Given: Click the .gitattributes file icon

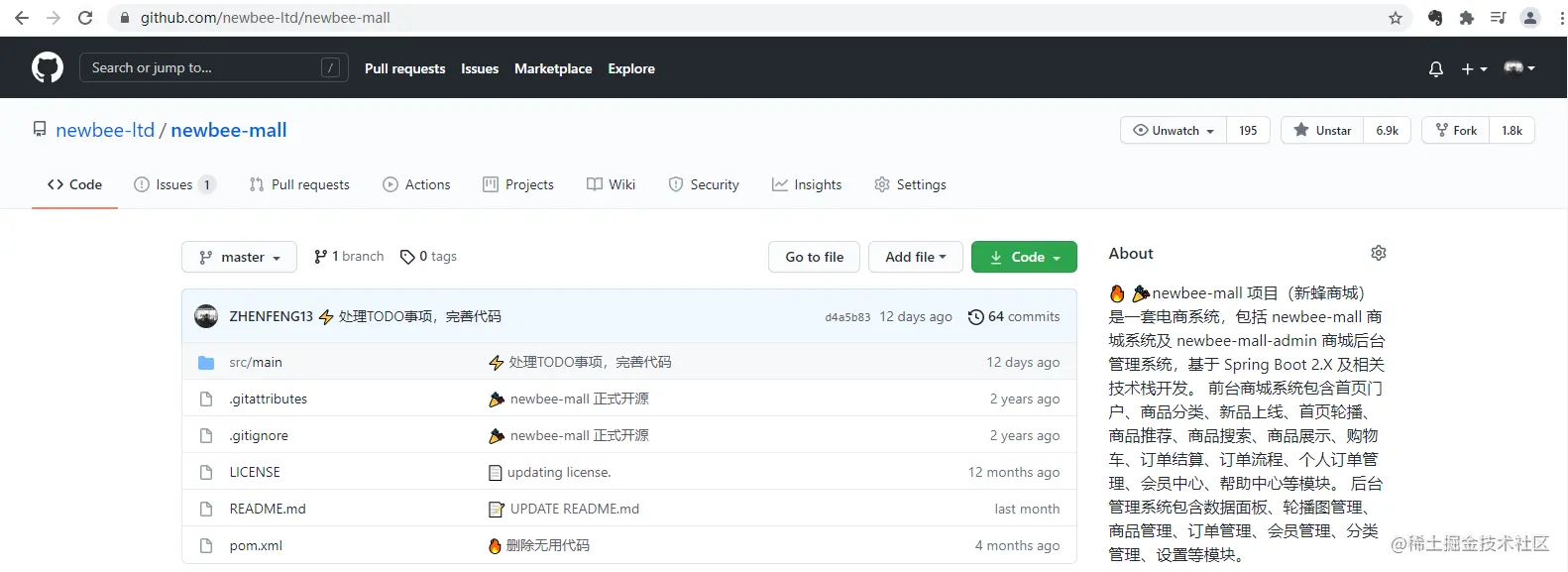Looking at the screenshot, I should pyautogui.click(x=206, y=399).
